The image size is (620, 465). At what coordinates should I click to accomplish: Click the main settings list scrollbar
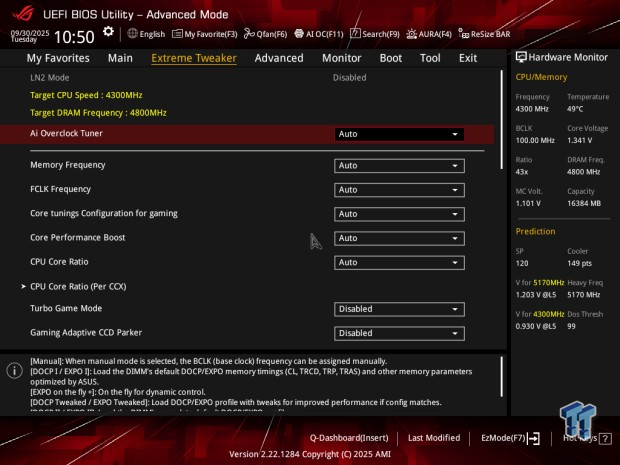(502, 120)
